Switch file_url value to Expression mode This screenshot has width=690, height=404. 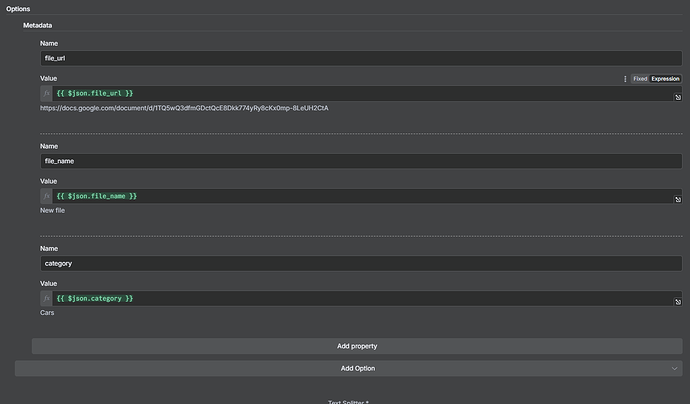pyautogui.click(x=665, y=79)
